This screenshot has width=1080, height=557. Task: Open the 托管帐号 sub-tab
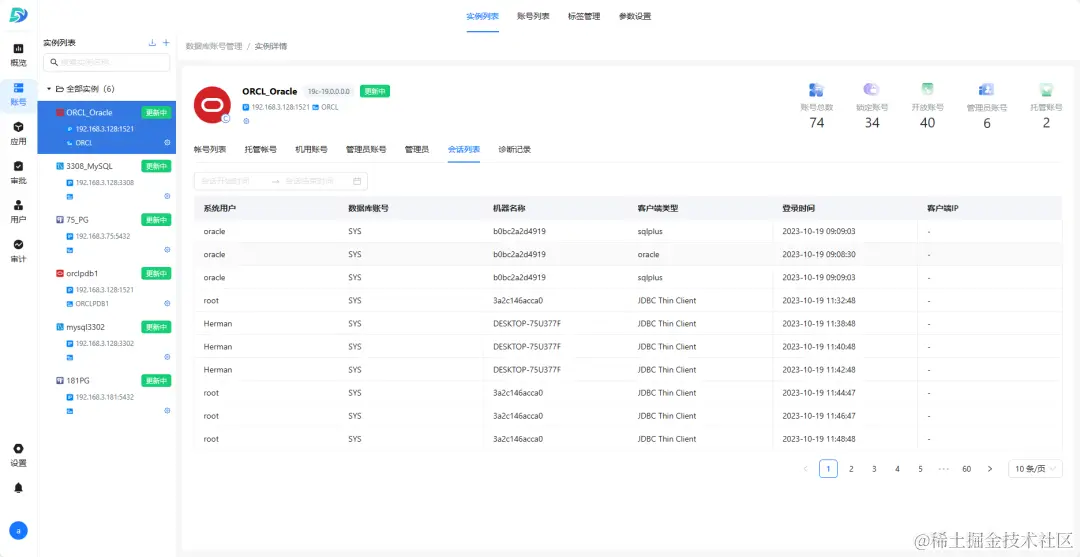pos(260,149)
